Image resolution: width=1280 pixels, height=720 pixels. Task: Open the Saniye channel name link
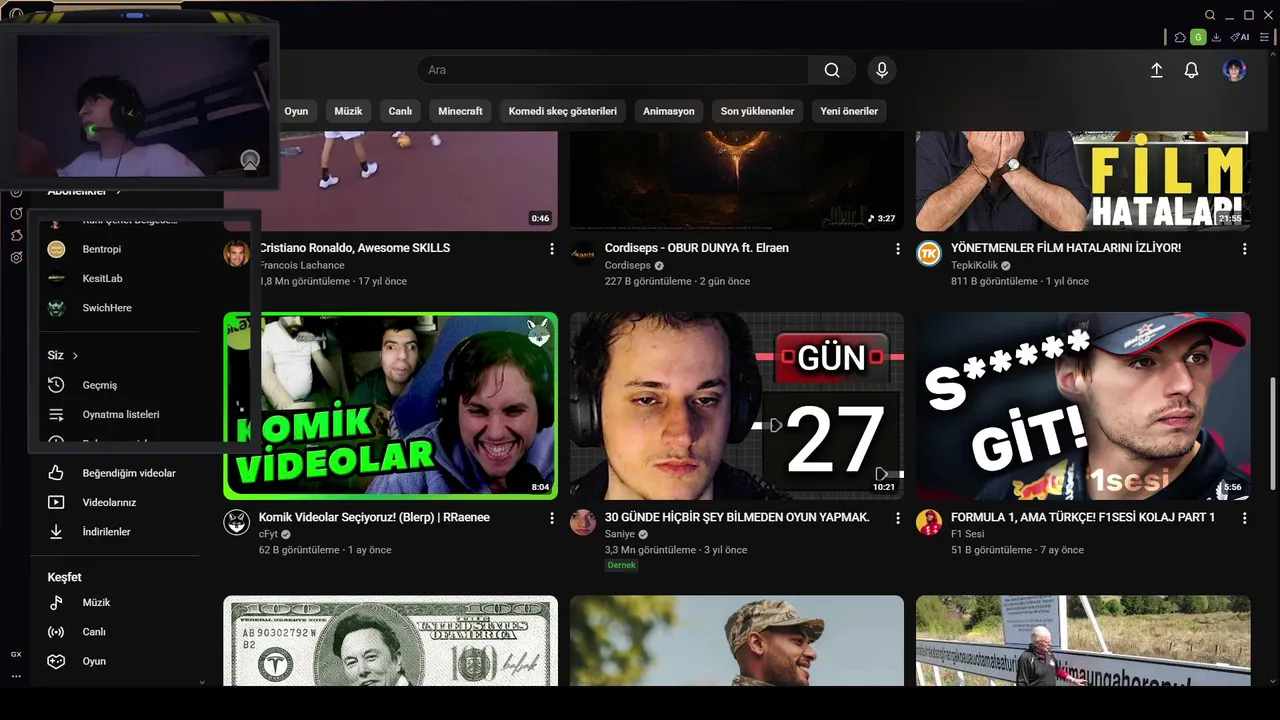621,534
